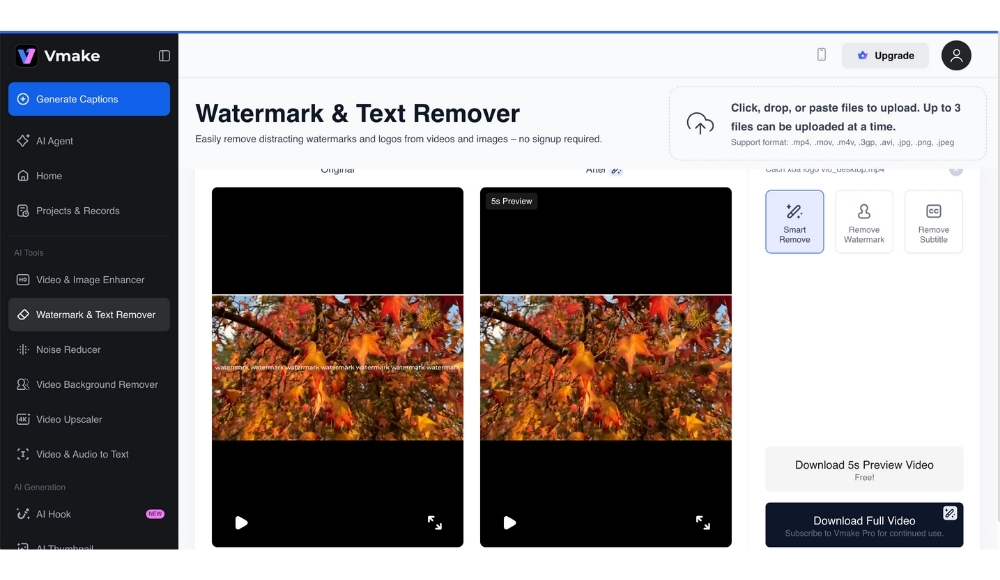Click the Vmake logo icon
1000x580 pixels.
tap(27, 56)
